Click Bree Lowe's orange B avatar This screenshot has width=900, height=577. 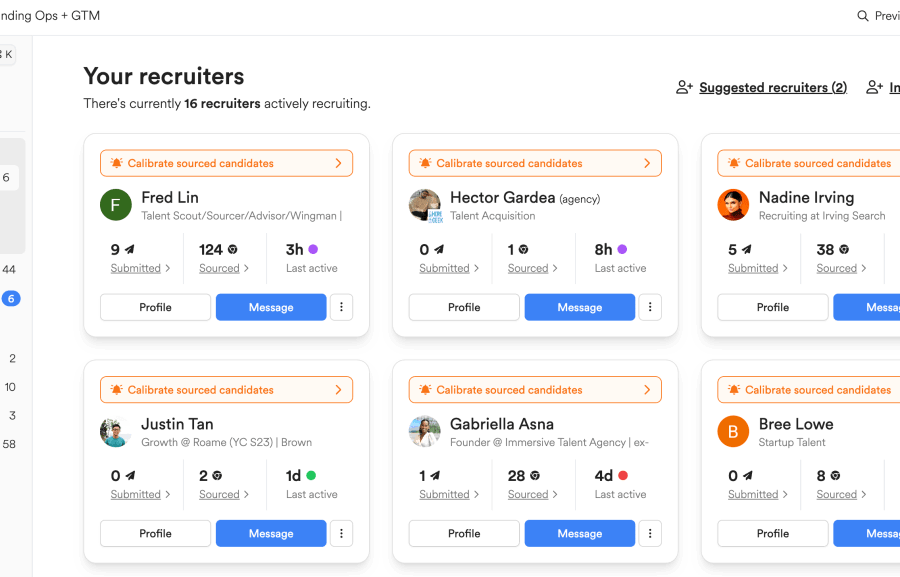coord(733,431)
